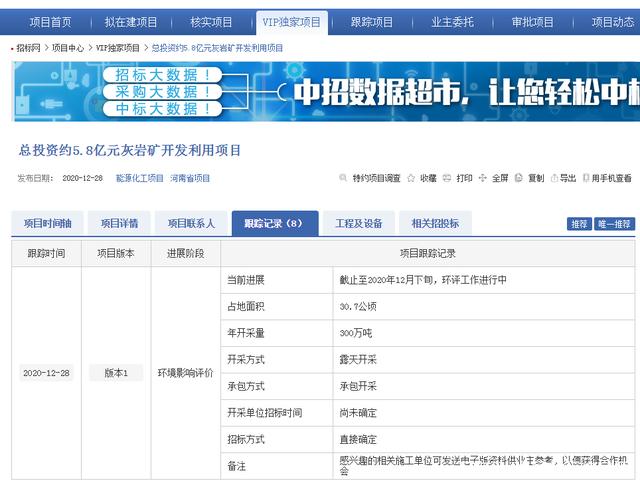Click the 项目中心 breadcrumb link
640x487 pixels.
click(x=68, y=48)
